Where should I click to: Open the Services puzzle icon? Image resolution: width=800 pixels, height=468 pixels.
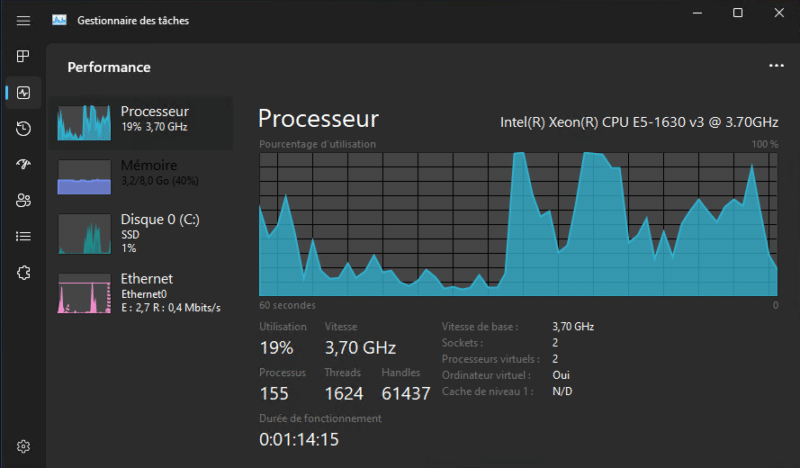[x=24, y=272]
